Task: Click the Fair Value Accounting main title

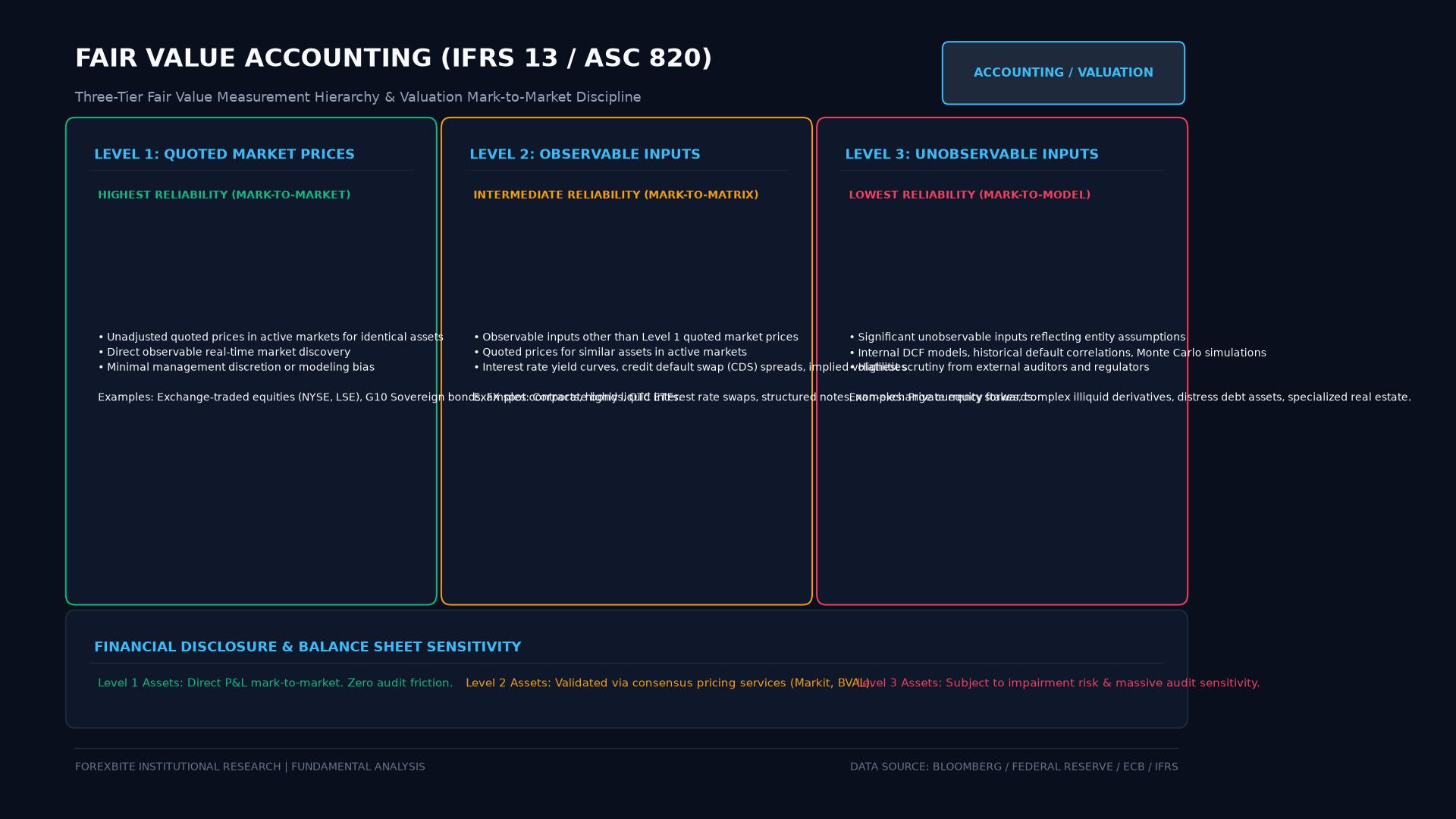Action: (x=394, y=58)
